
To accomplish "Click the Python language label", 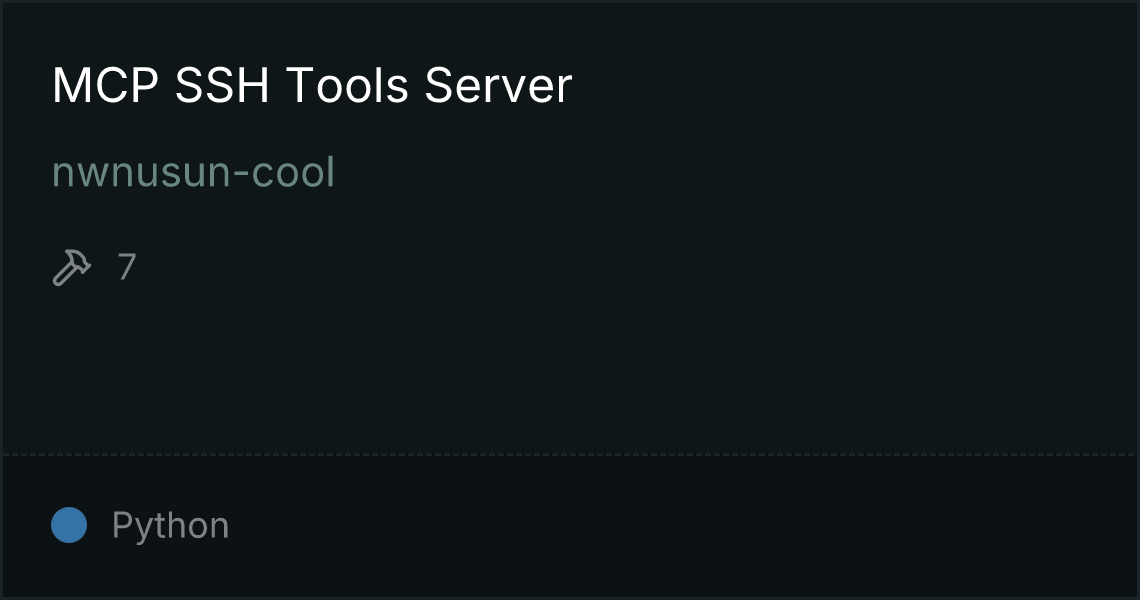I will [x=170, y=526].
